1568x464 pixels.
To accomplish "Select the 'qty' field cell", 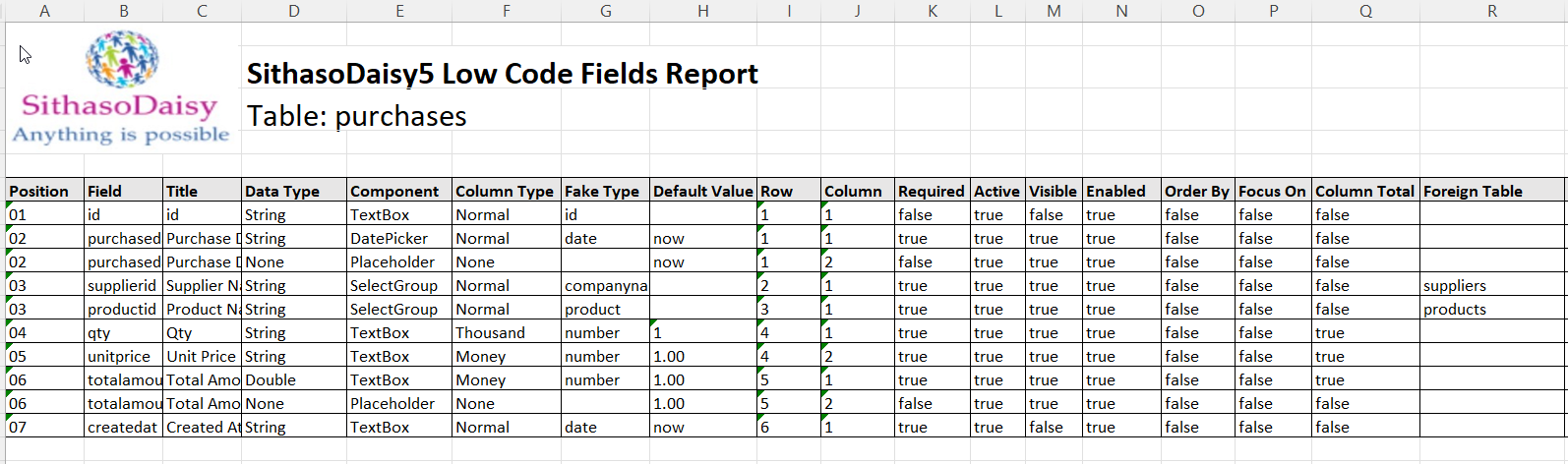I will click(99, 332).
